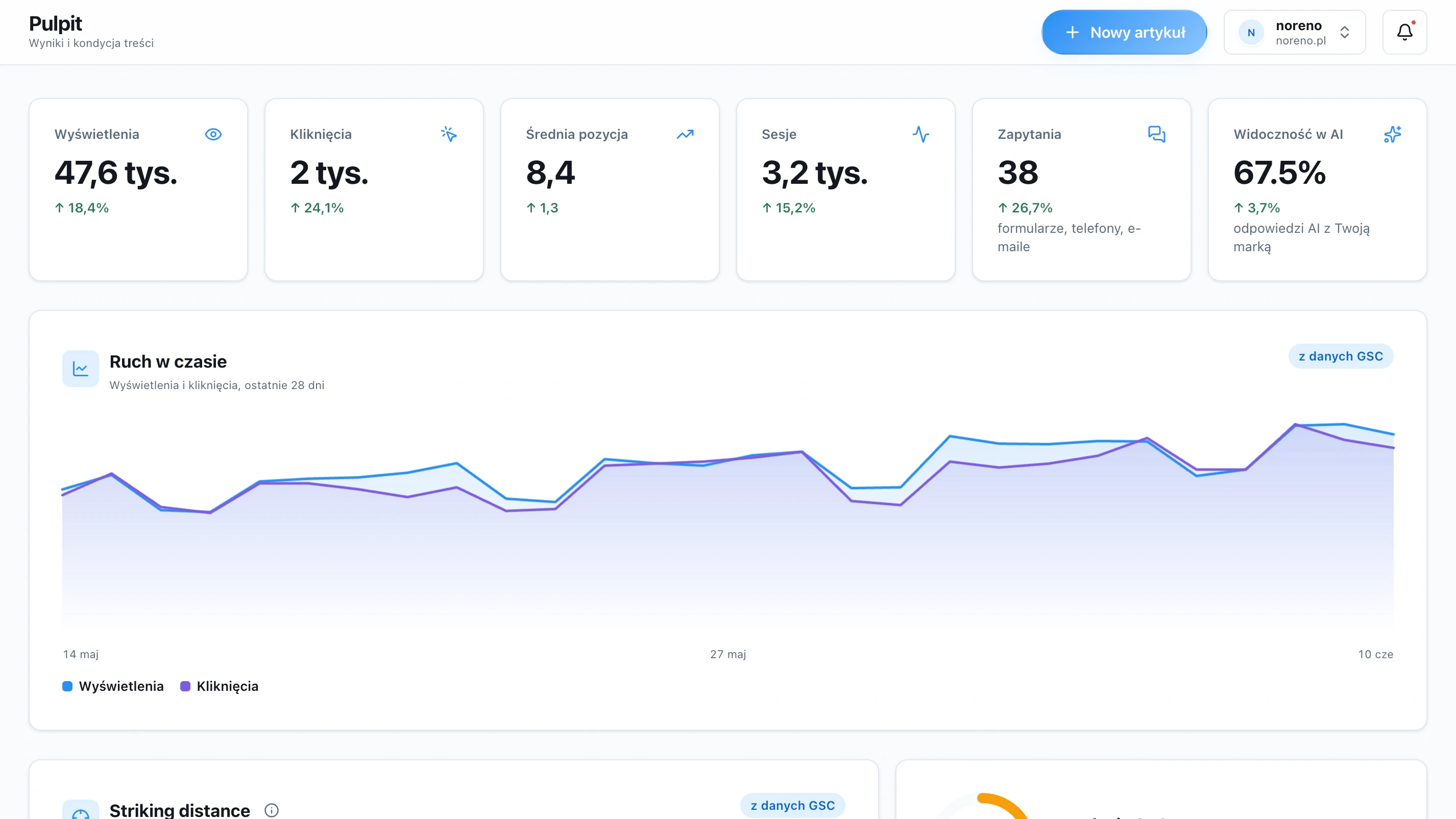Click the eye icon on Wyświetlenia card
1456x819 pixels.
213,134
